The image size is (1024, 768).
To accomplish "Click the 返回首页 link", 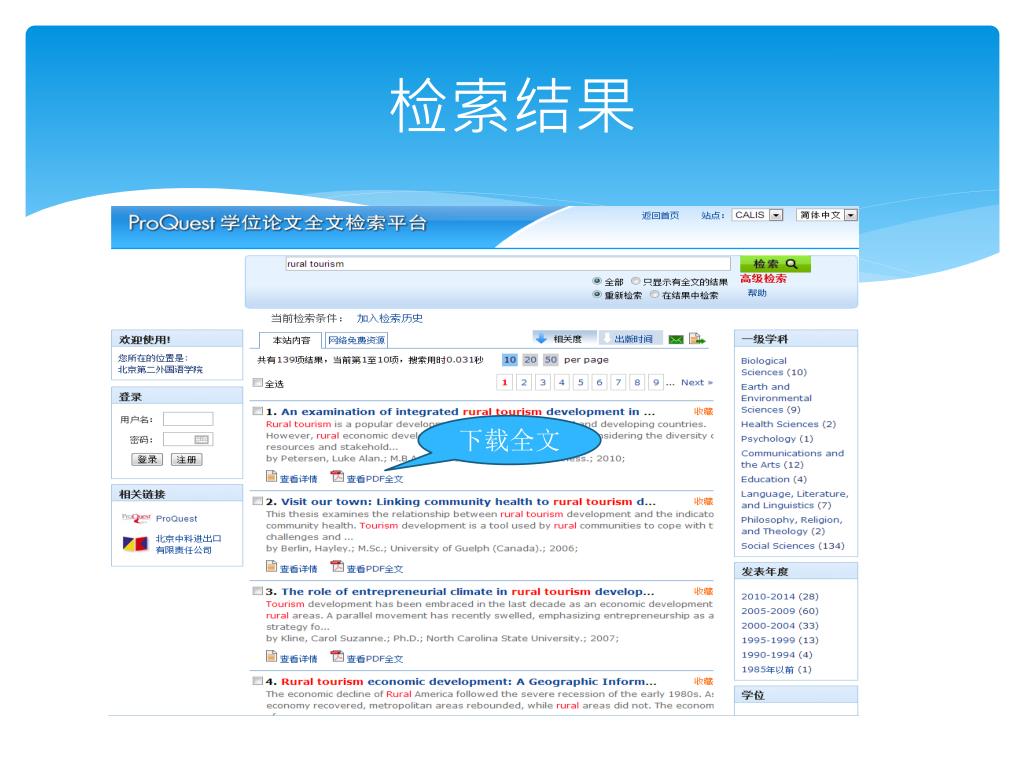I will coord(660,215).
